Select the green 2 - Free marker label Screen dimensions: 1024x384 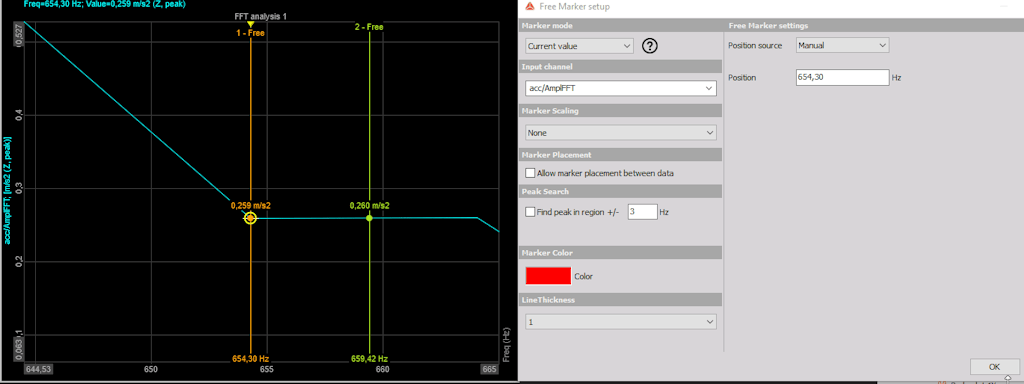click(369, 27)
